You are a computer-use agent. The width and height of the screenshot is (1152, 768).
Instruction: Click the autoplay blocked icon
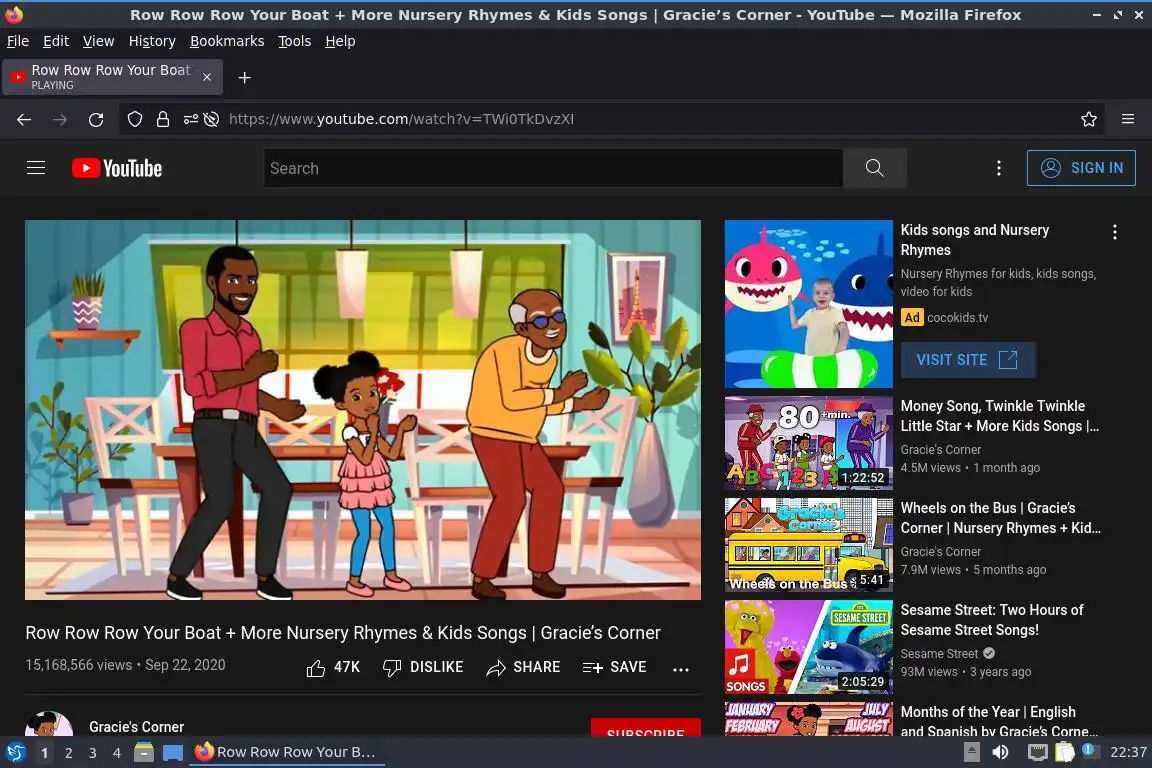point(212,119)
